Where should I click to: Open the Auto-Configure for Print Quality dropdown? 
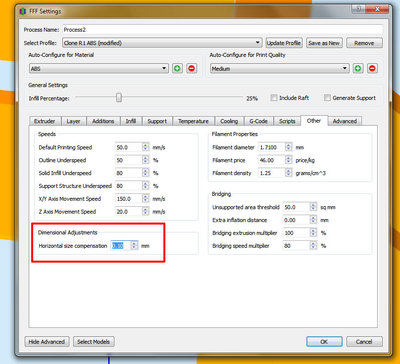(280, 68)
